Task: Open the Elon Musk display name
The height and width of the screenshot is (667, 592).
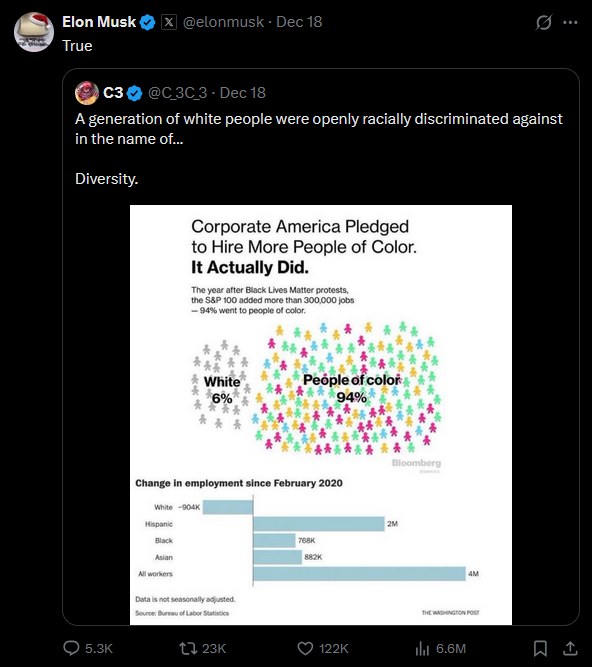Action: (x=99, y=22)
